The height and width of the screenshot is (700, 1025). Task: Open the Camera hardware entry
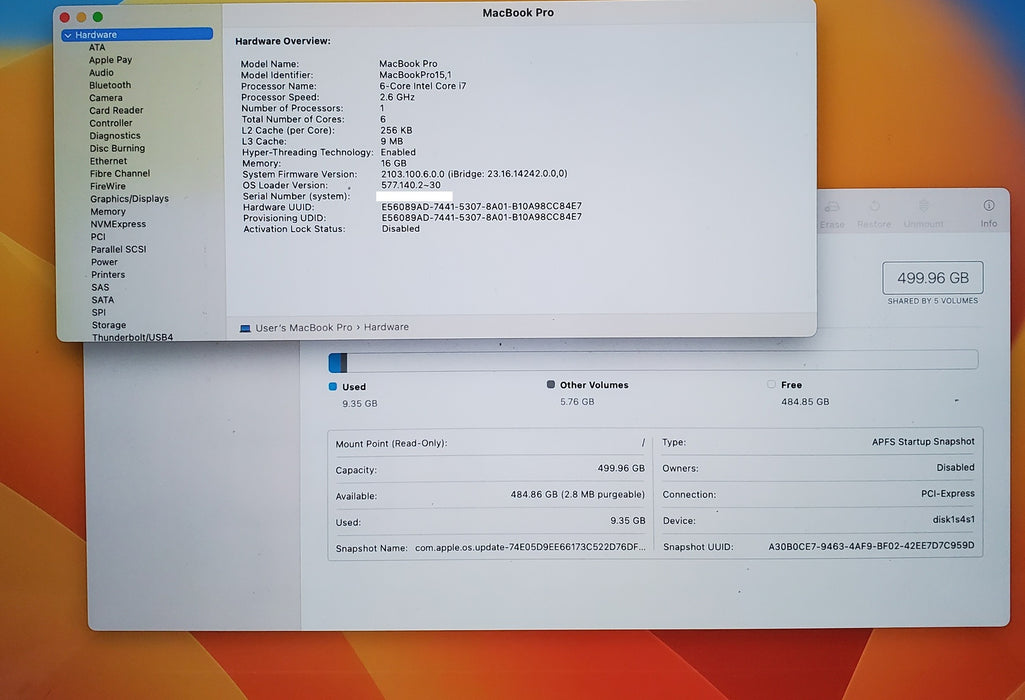click(x=106, y=97)
